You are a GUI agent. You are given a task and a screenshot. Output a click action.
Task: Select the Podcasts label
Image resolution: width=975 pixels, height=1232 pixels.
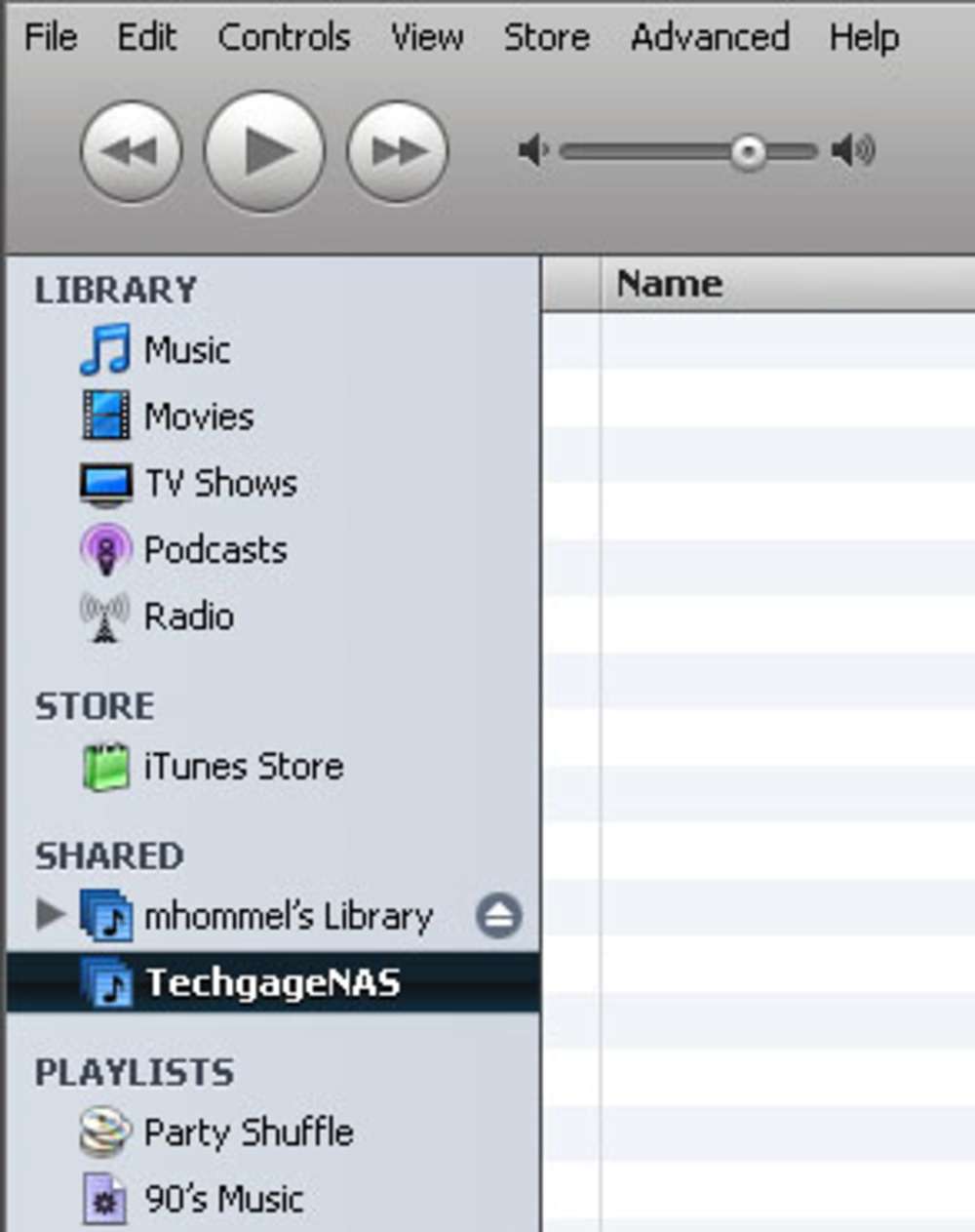point(215,549)
